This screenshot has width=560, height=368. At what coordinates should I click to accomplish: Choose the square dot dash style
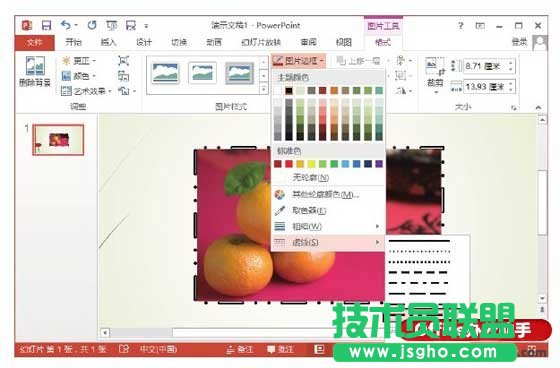coord(419,262)
